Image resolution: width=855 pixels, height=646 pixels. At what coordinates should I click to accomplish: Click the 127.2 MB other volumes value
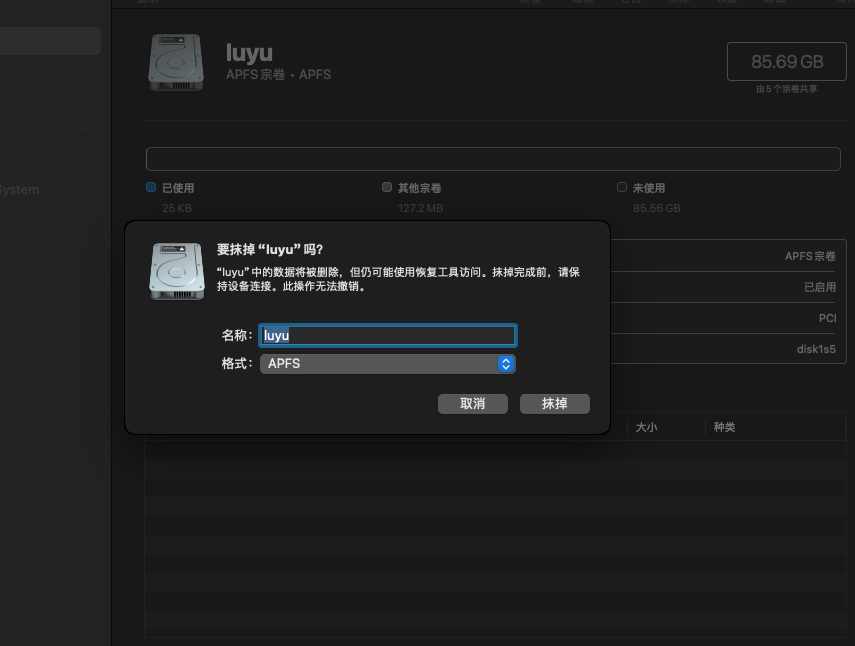tap(420, 208)
